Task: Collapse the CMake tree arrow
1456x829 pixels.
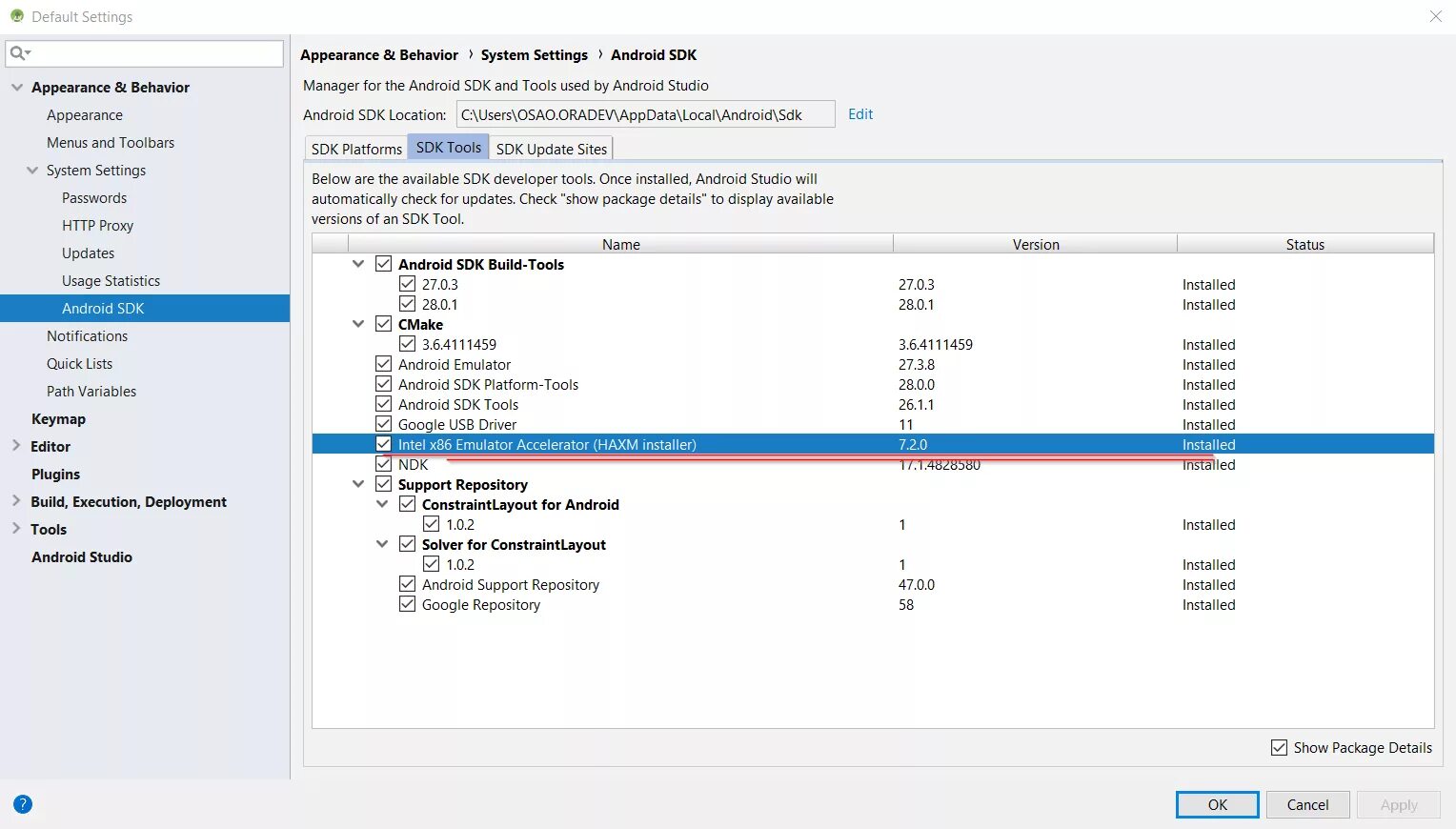Action: [x=358, y=324]
